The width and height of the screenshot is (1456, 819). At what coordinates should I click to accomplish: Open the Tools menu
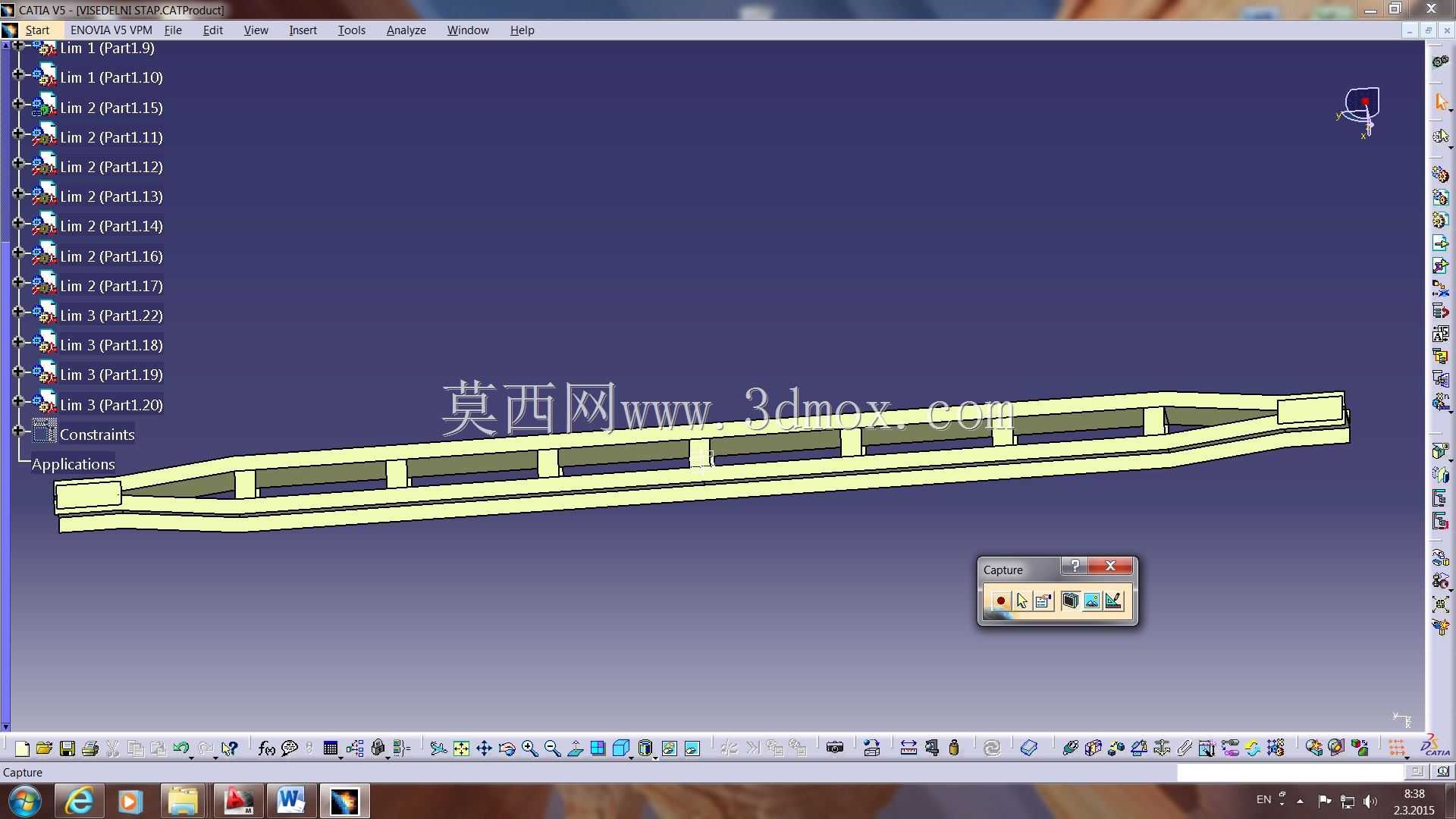pyautogui.click(x=351, y=30)
